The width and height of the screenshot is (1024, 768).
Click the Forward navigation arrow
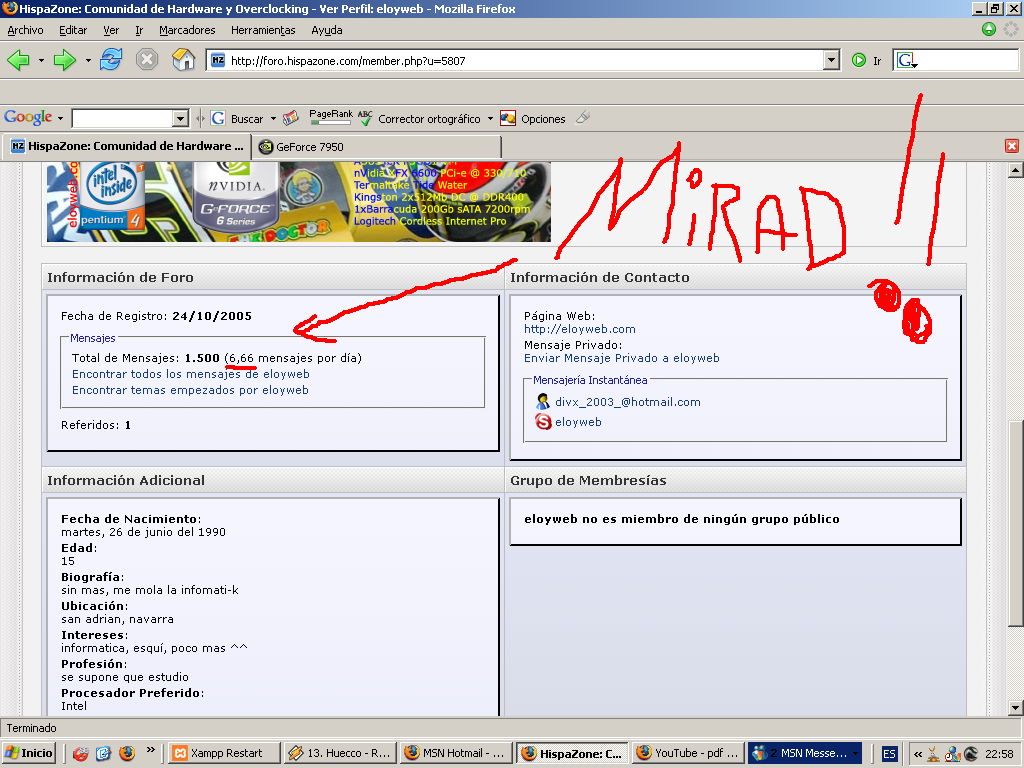tap(65, 60)
